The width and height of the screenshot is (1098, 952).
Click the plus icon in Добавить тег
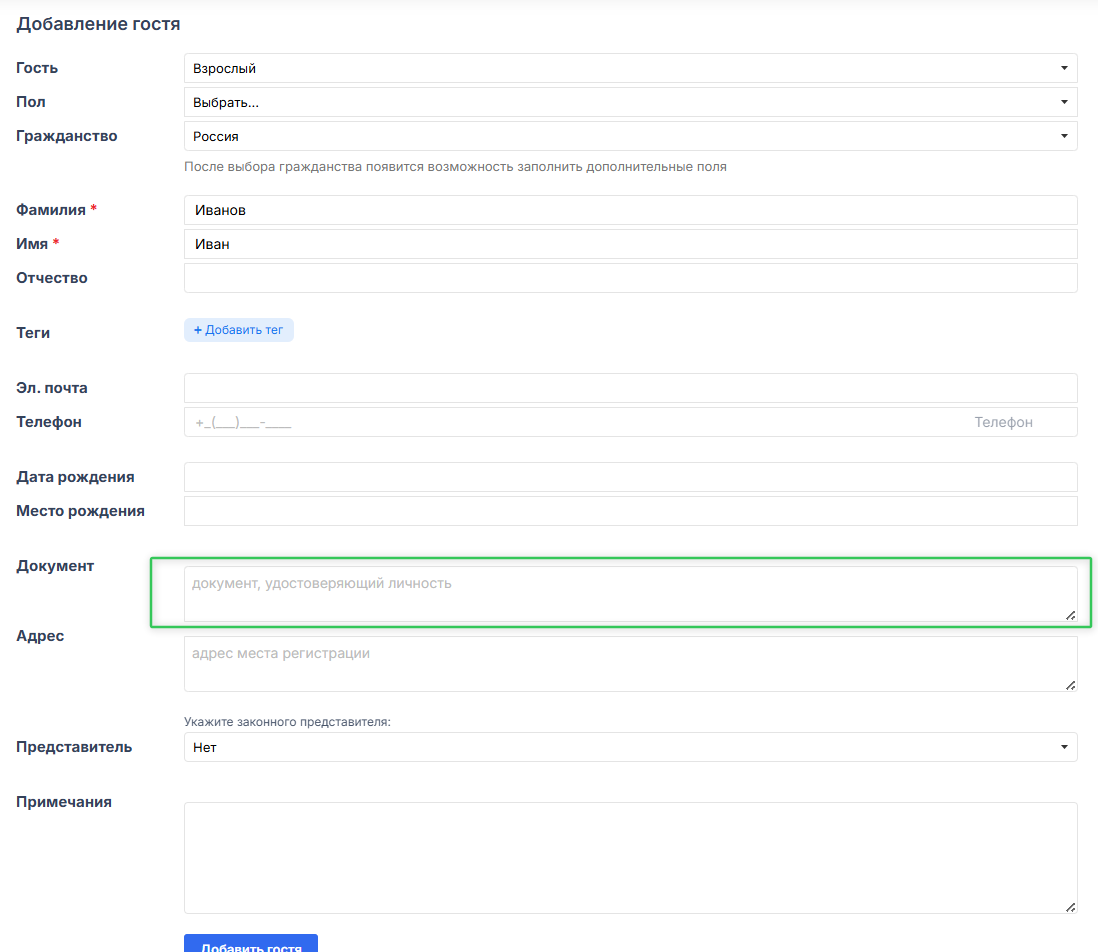tap(198, 330)
